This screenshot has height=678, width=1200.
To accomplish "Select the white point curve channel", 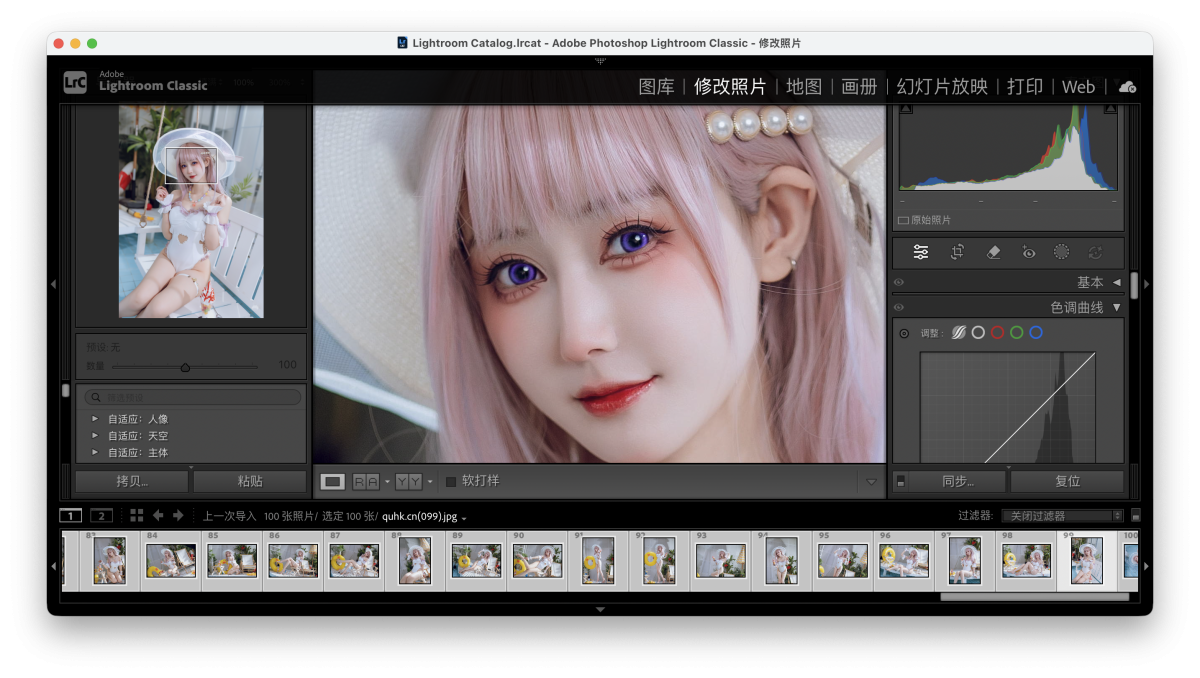I will [978, 333].
